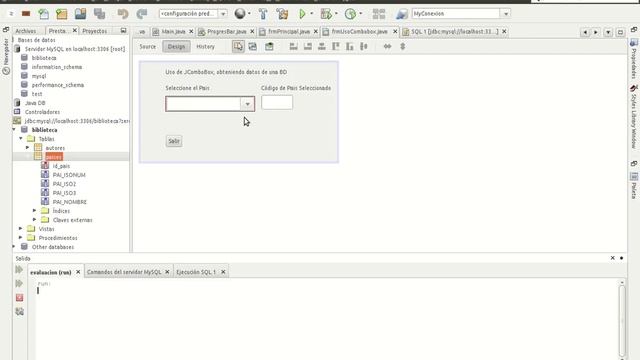Expand the Vistas folder

(21, 229)
